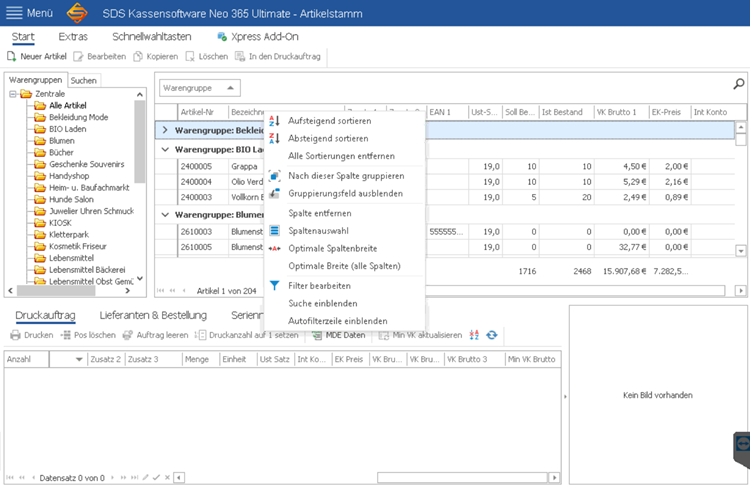The width and height of the screenshot is (750, 487).
Task: Open the Schnellwahltasten tab
Action: click(152, 37)
